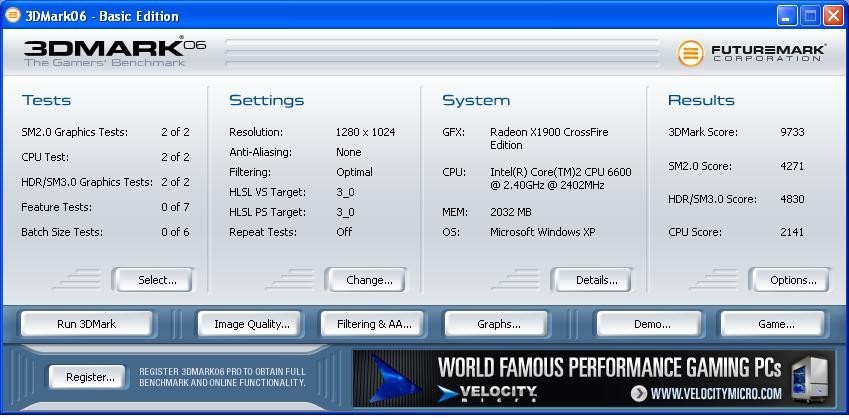Open www.velocitymicro.com link in banner
849x420 pixels.
[x=708, y=393]
